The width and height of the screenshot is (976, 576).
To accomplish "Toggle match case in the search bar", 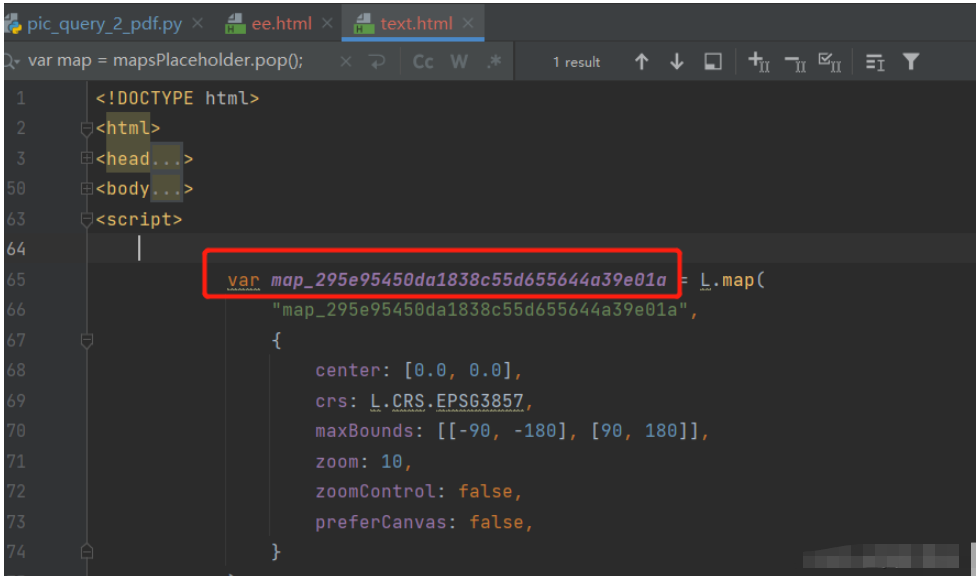I will tap(422, 61).
